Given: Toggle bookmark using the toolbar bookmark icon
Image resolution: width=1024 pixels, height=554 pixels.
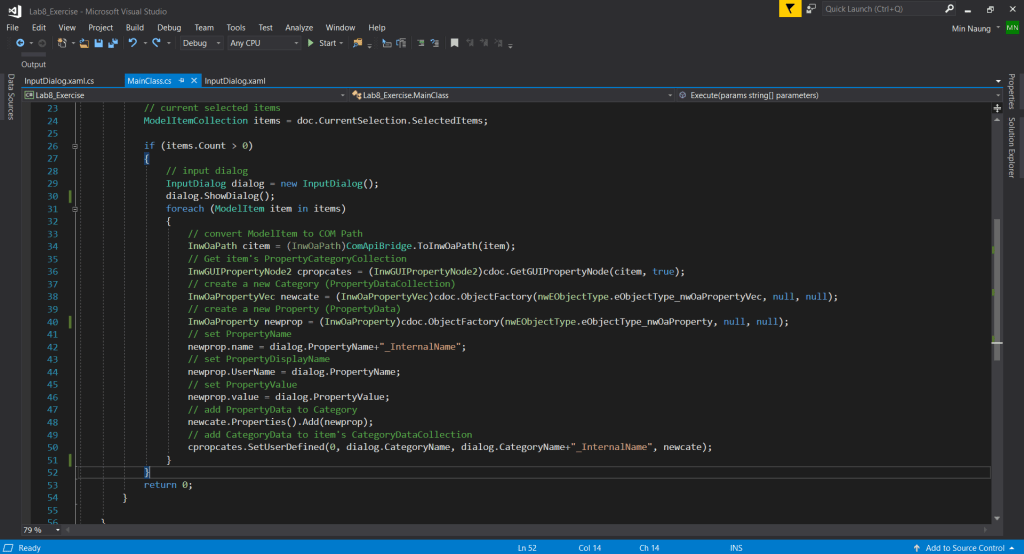Looking at the screenshot, I should 454,43.
